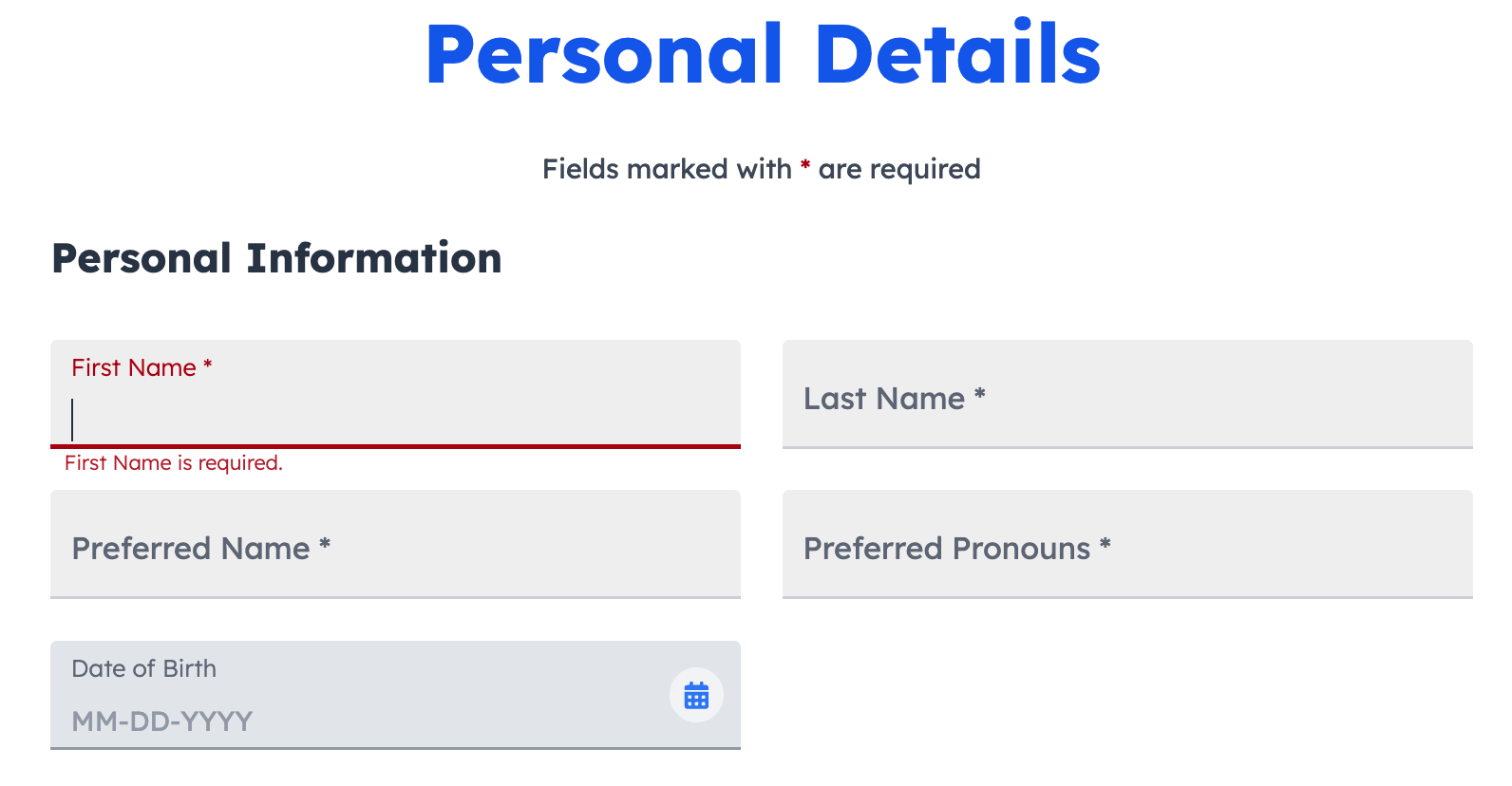This screenshot has height=786, width=1512.
Task: Activate the Preferred Name field
Action: (395, 544)
